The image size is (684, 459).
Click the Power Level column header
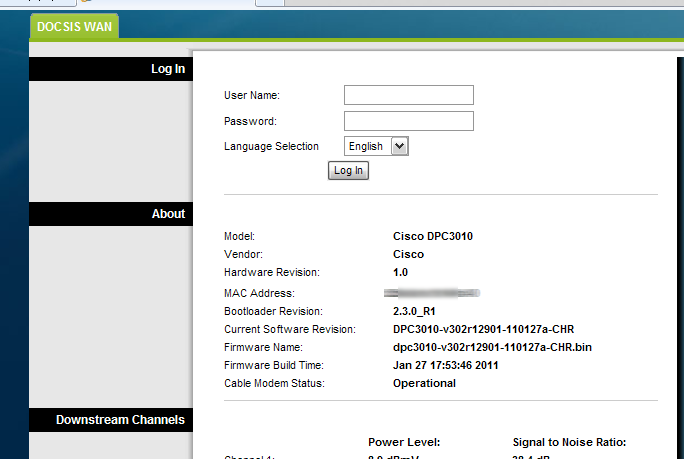coord(404,442)
